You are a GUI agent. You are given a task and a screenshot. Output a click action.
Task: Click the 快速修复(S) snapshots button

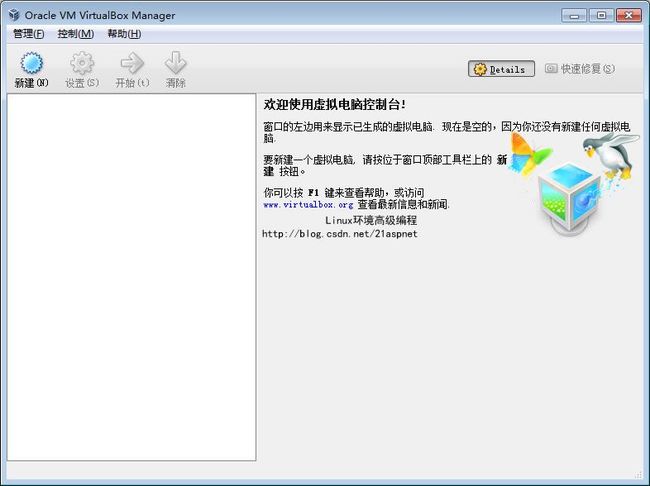[580, 69]
